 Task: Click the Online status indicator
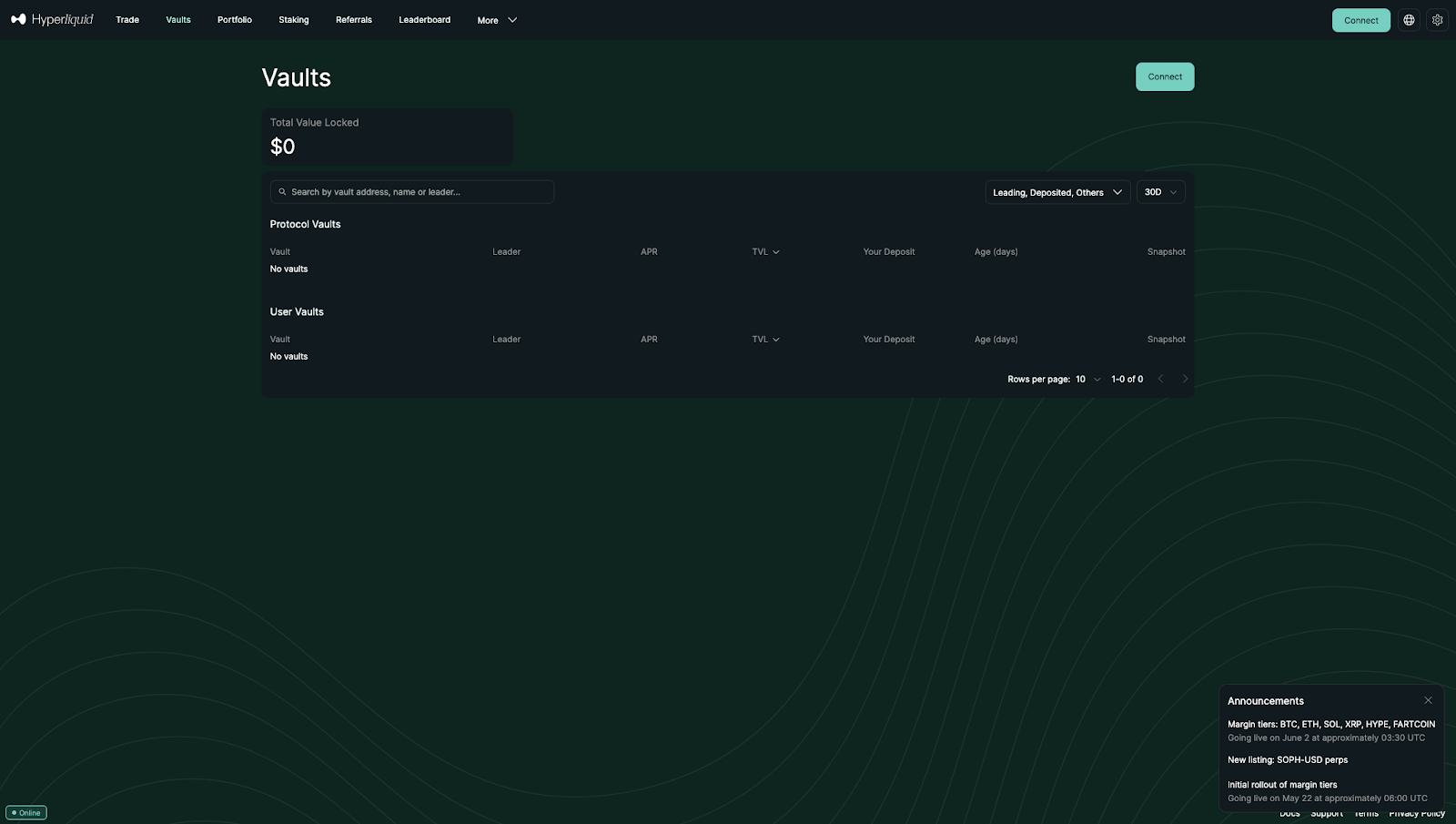(x=26, y=812)
